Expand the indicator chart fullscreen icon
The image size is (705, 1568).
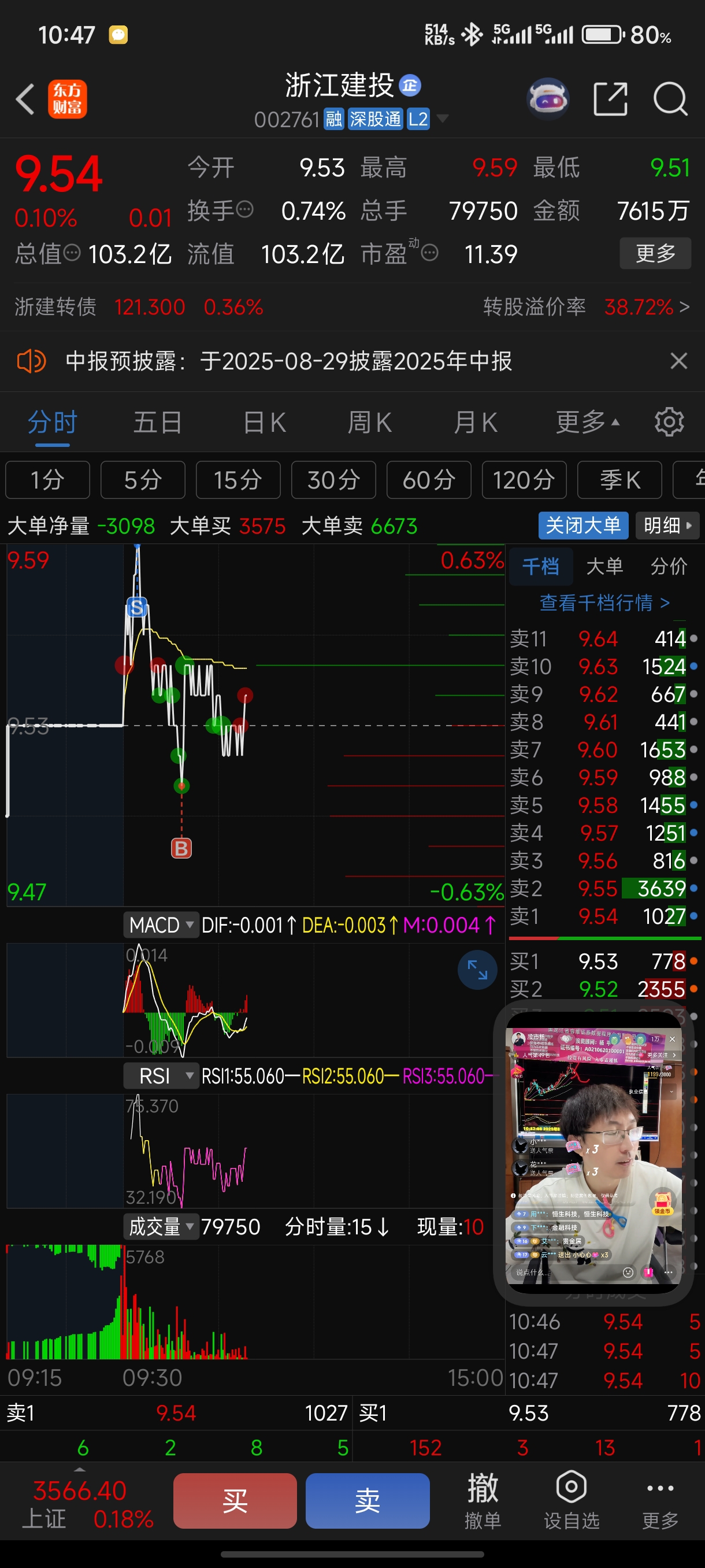477,970
